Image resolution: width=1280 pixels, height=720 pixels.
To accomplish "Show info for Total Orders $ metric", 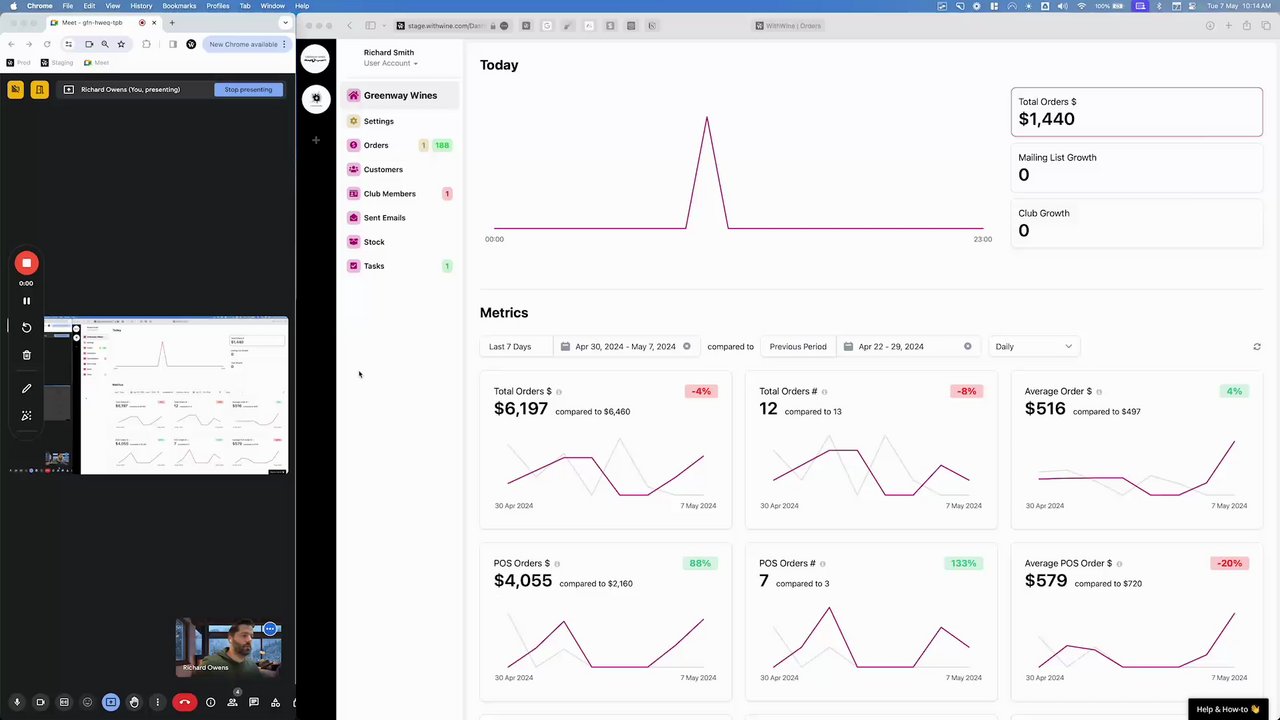I will [x=559, y=392].
